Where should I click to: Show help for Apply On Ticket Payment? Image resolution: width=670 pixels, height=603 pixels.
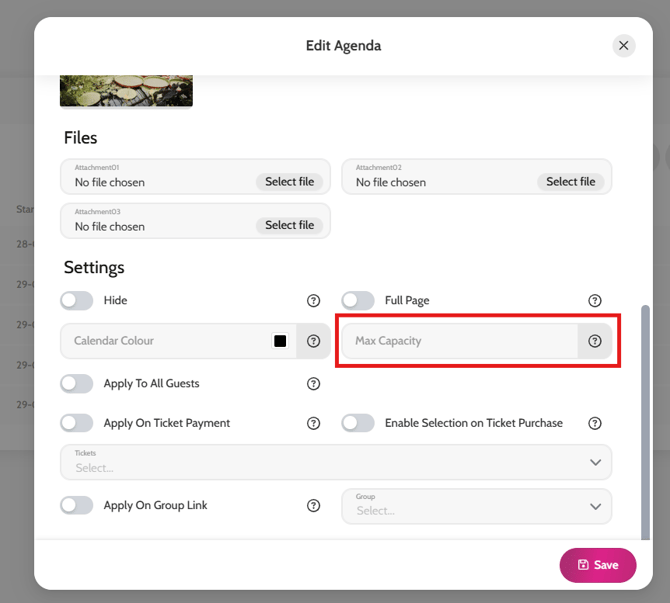coord(313,423)
